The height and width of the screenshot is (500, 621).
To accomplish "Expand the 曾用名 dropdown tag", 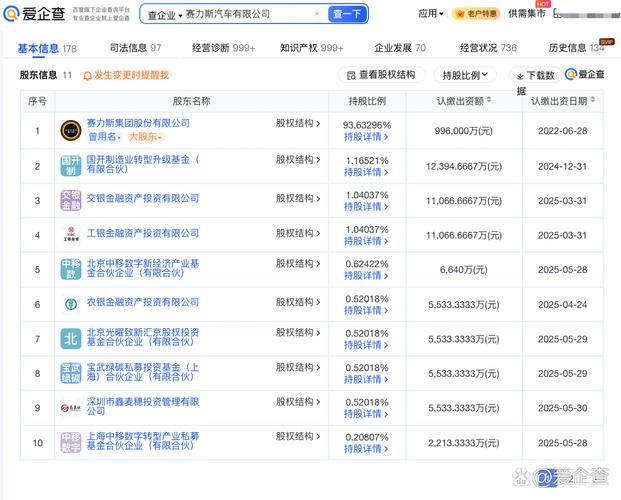I will click(x=105, y=137).
